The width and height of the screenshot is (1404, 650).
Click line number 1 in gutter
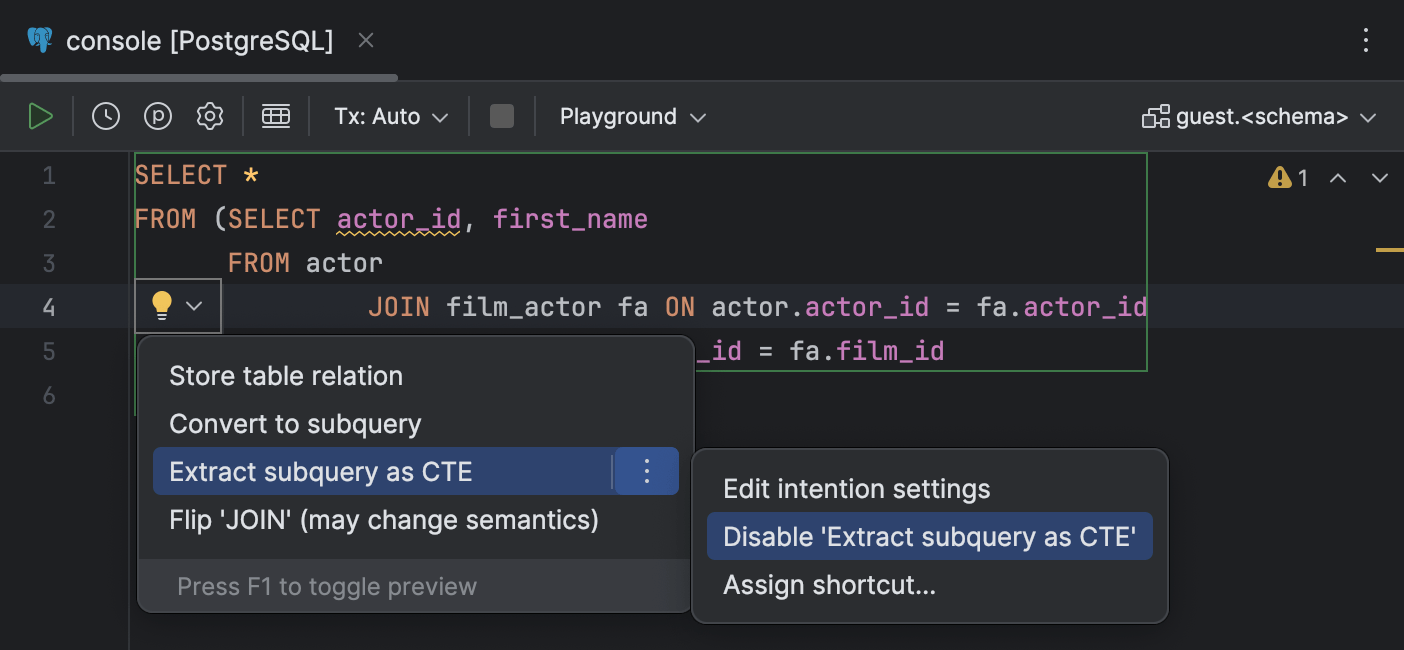click(49, 177)
